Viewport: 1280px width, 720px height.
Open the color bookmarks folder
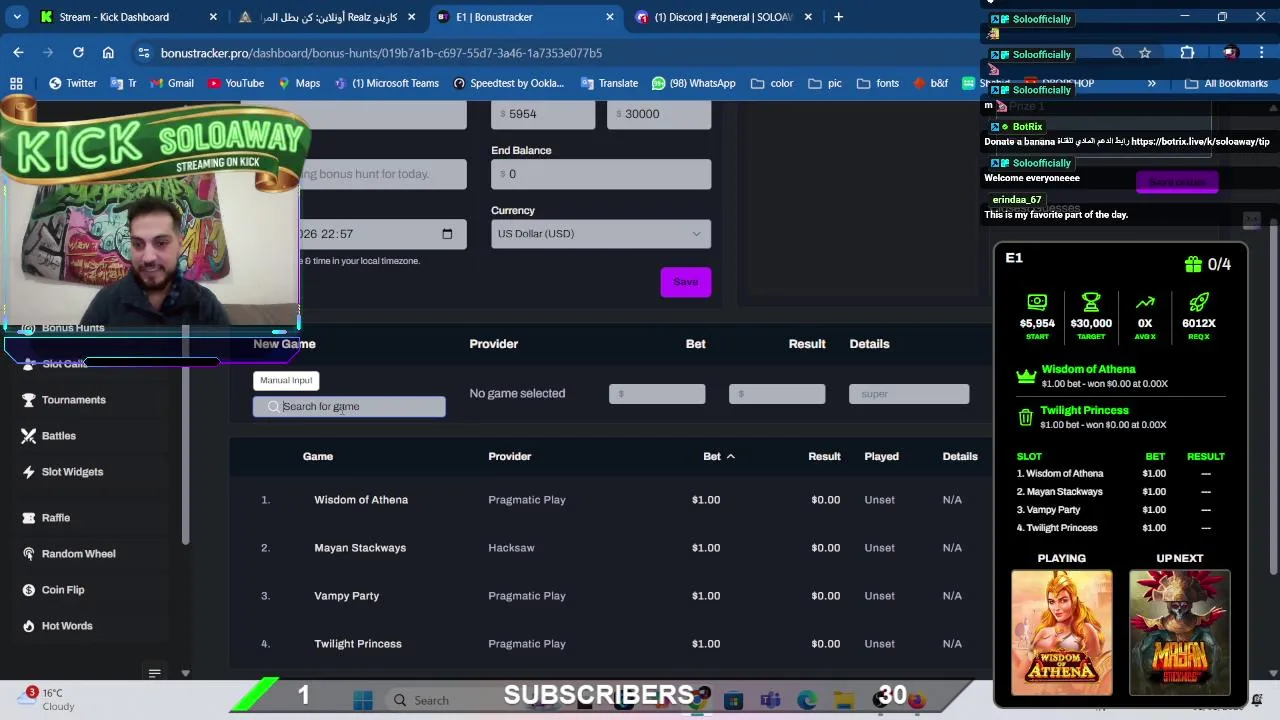click(x=771, y=83)
